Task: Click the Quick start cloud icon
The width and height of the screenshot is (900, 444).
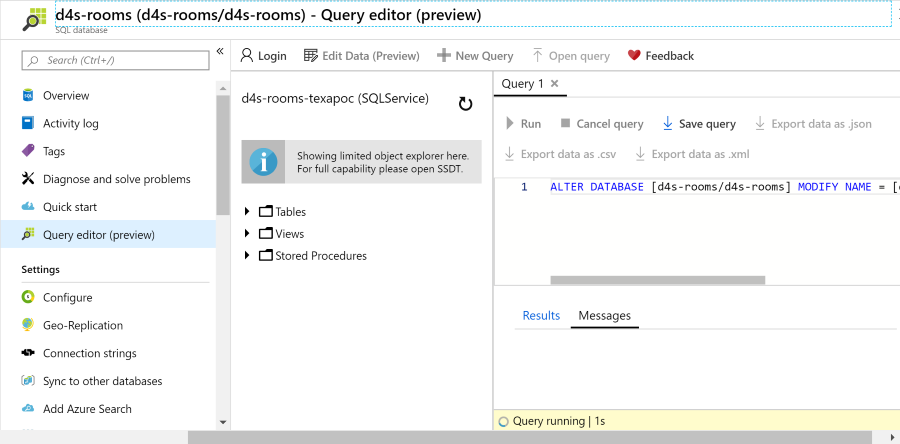Action: pos(28,207)
